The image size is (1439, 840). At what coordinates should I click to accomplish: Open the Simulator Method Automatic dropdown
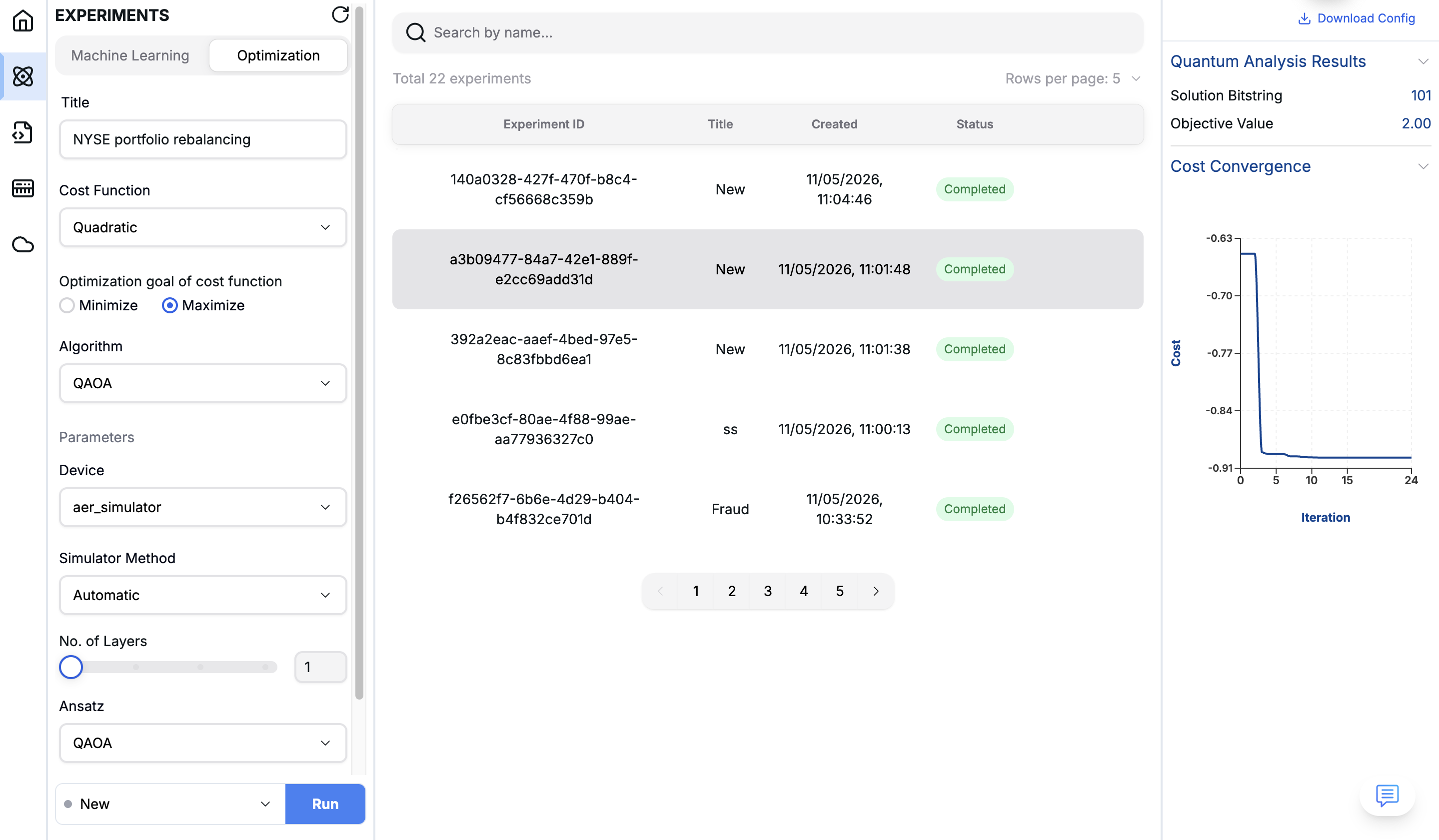(203, 595)
